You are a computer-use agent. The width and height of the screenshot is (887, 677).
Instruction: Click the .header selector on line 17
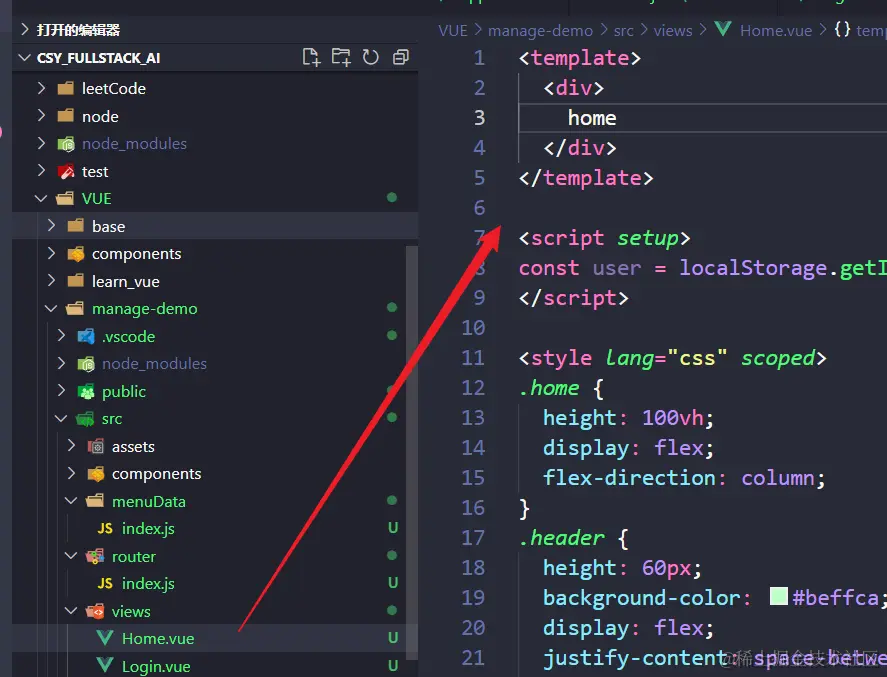(x=561, y=538)
